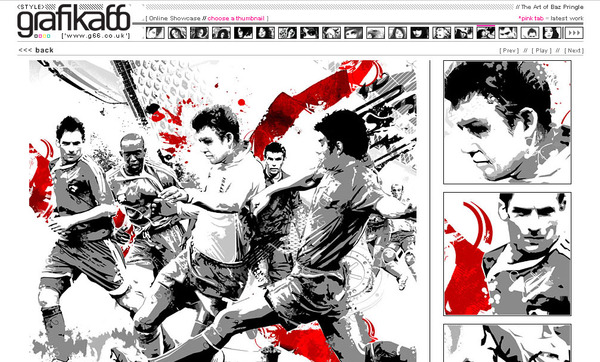
Task: Click the 'Online Showcase' heading text
Action: click(x=174, y=18)
